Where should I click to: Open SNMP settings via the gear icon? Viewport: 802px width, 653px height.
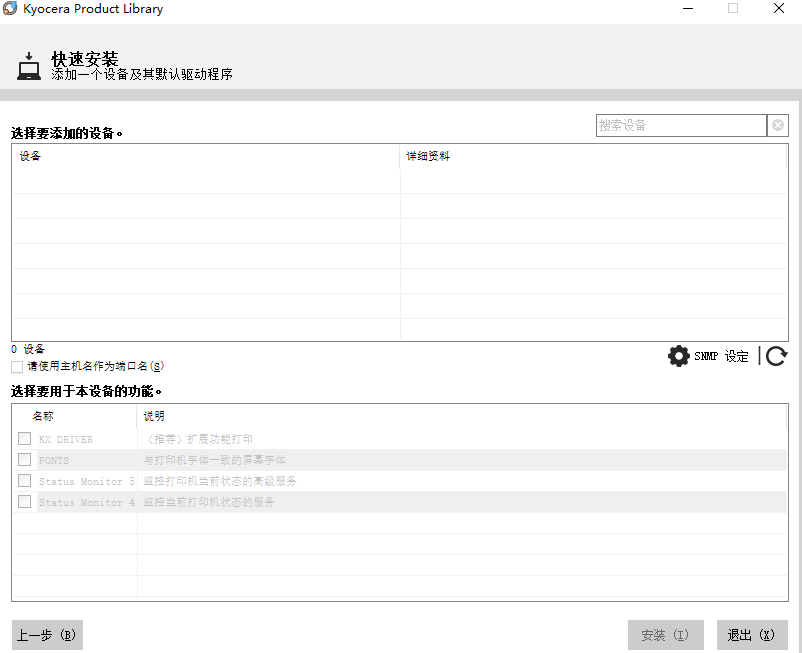[x=678, y=355]
